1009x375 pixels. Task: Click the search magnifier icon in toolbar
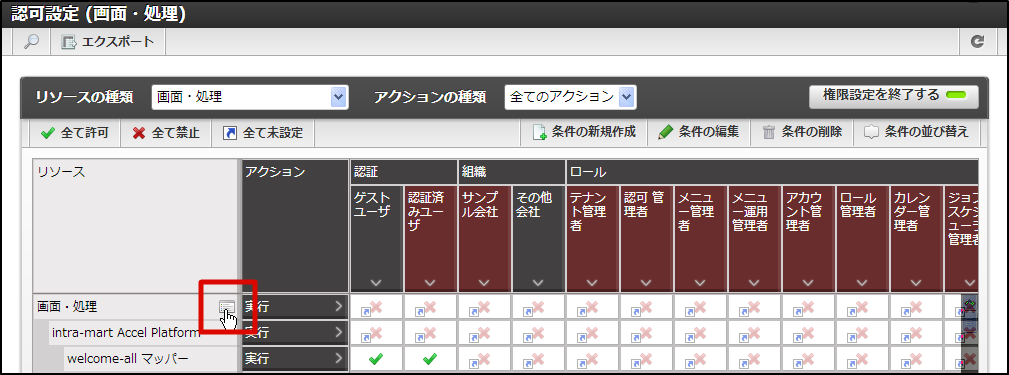coord(31,42)
